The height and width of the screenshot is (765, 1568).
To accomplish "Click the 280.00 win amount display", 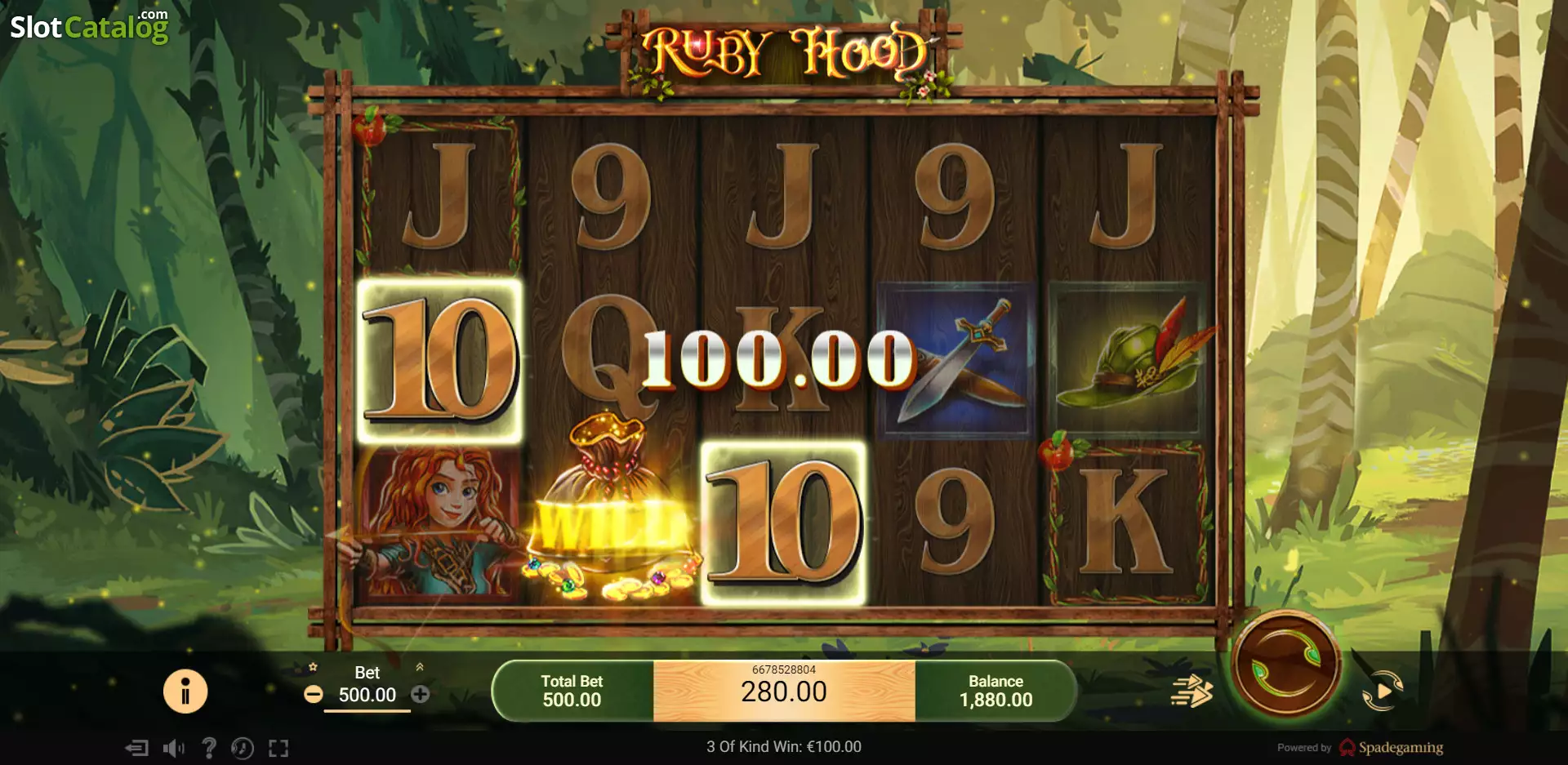I will [x=784, y=691].
